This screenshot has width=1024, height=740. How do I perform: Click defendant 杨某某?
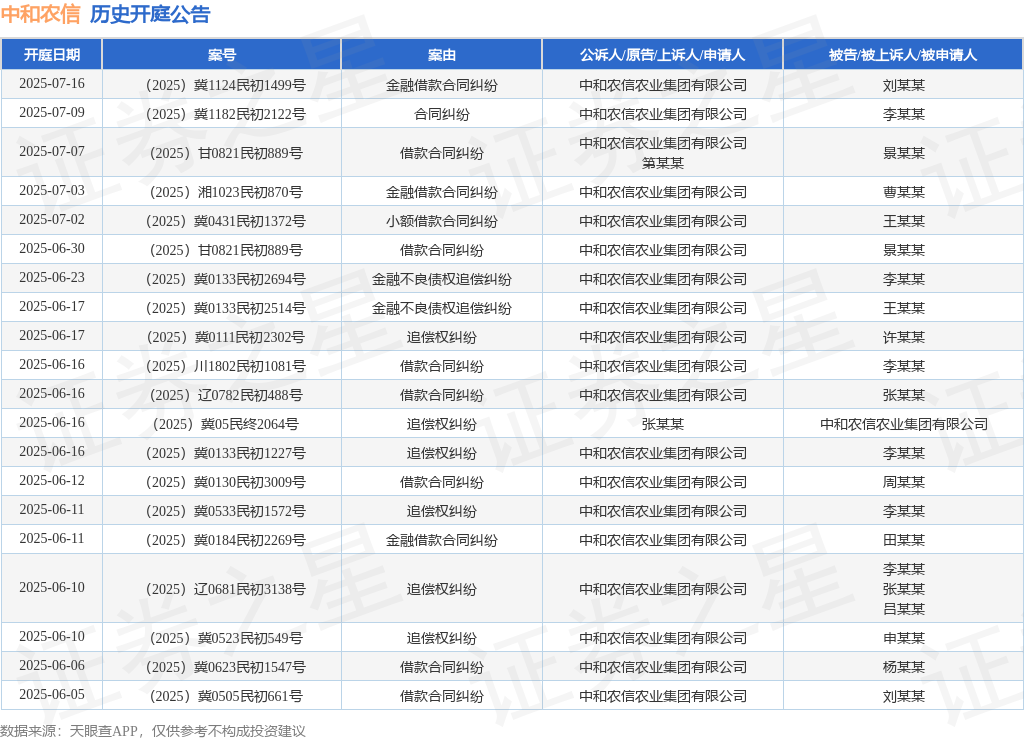[904, 667]
